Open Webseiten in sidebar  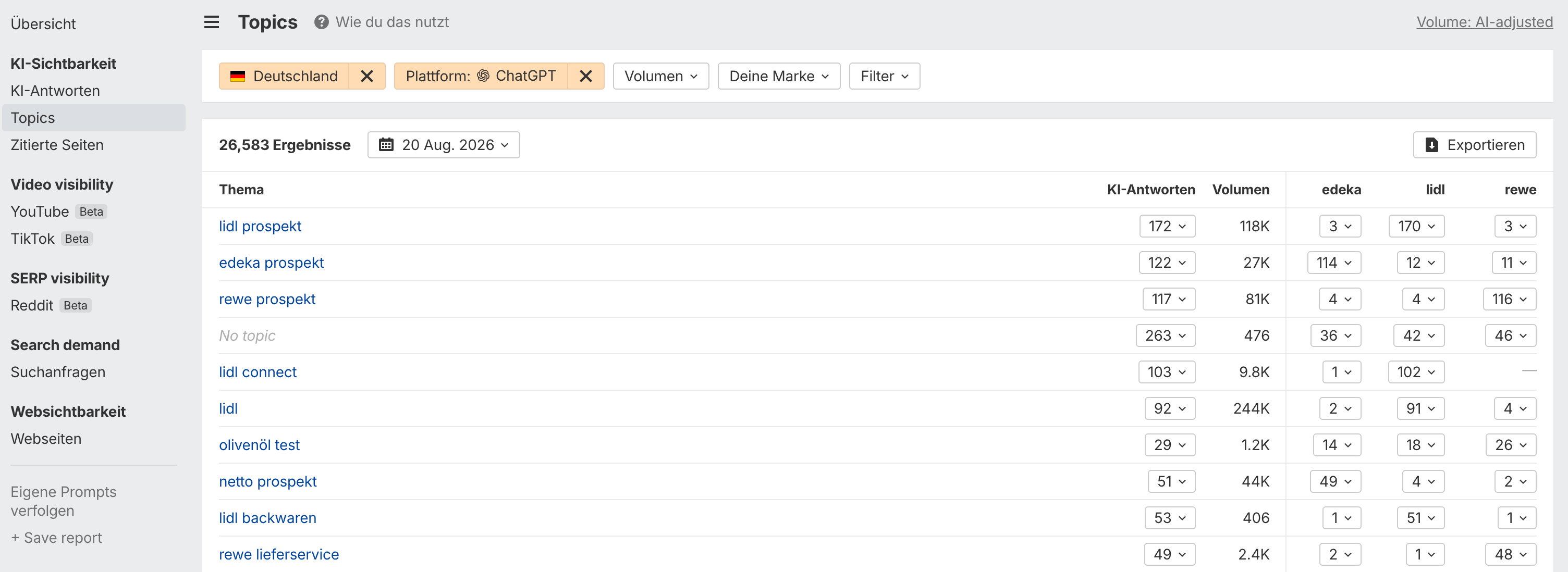[x=46, y=439]
